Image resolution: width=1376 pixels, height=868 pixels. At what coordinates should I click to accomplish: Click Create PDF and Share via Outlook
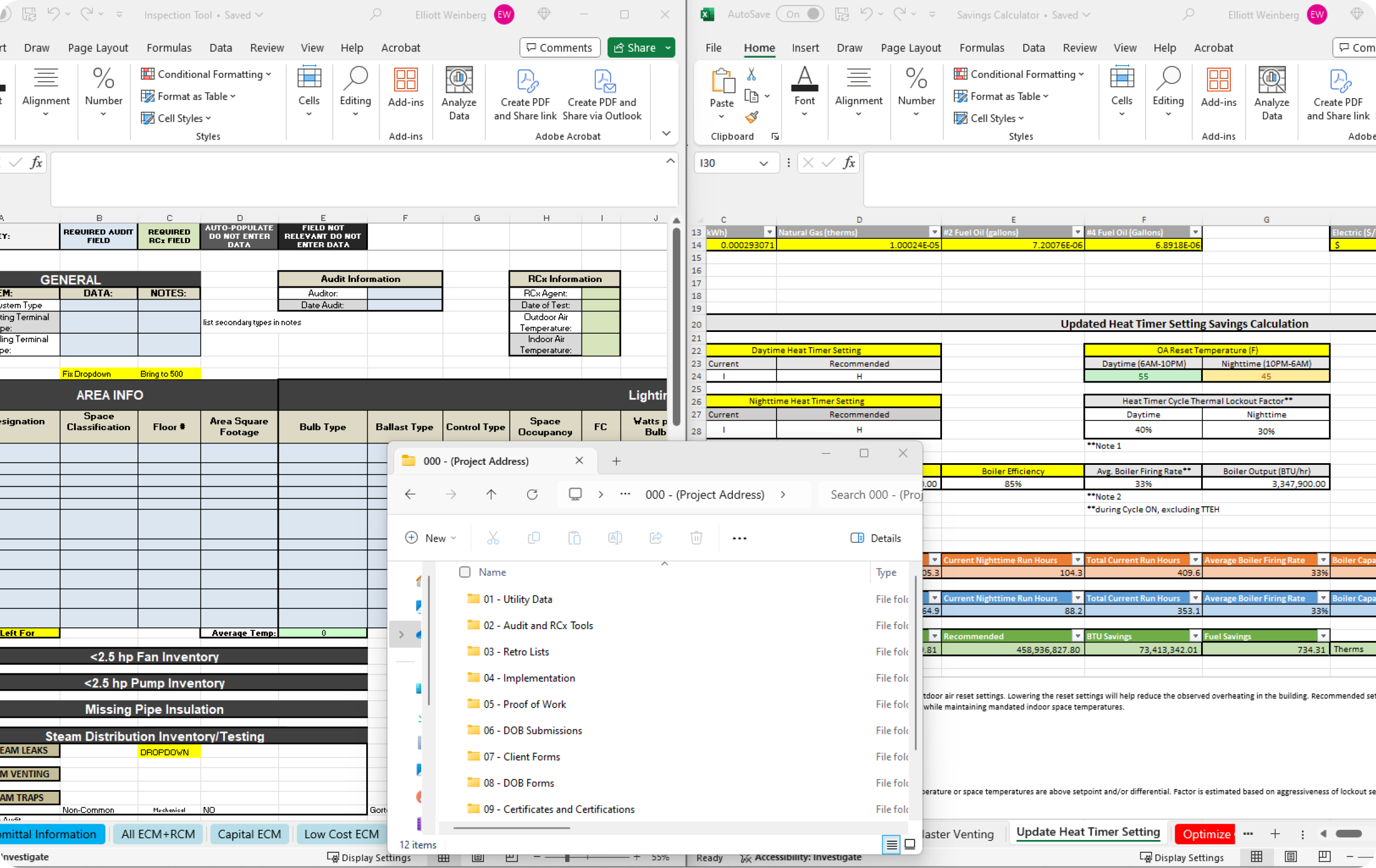pos(602,94)
